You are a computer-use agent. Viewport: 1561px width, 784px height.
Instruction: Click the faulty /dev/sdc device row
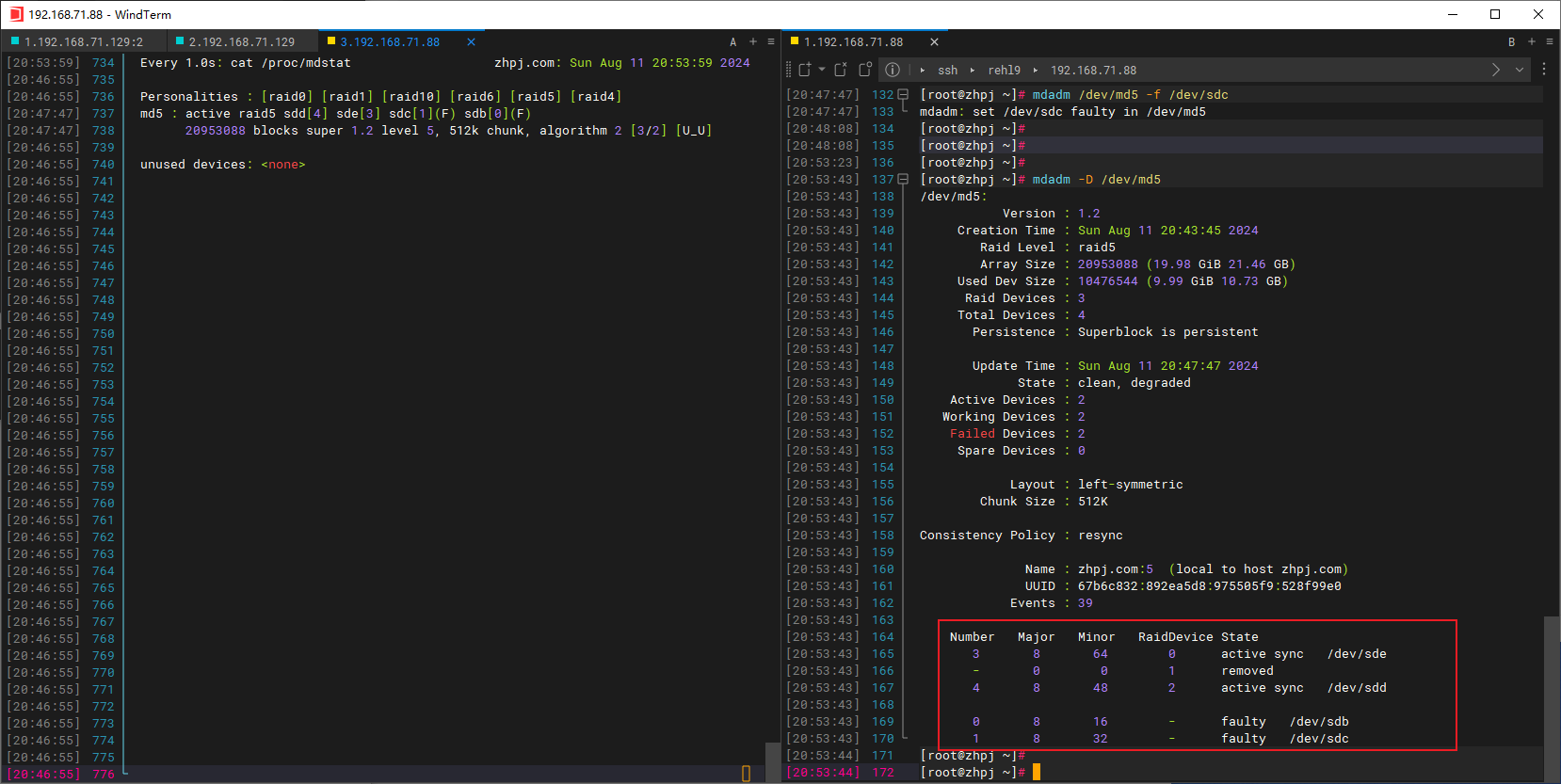[x=1161, y=738]
